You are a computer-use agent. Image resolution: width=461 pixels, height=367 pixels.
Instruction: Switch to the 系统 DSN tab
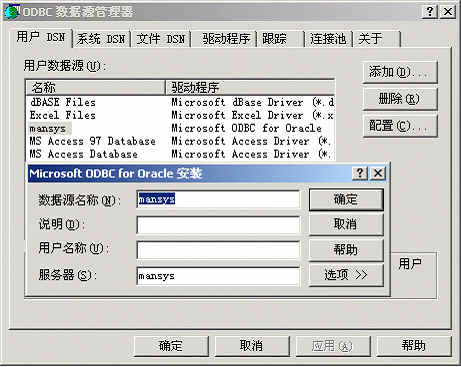coord(101,39)
